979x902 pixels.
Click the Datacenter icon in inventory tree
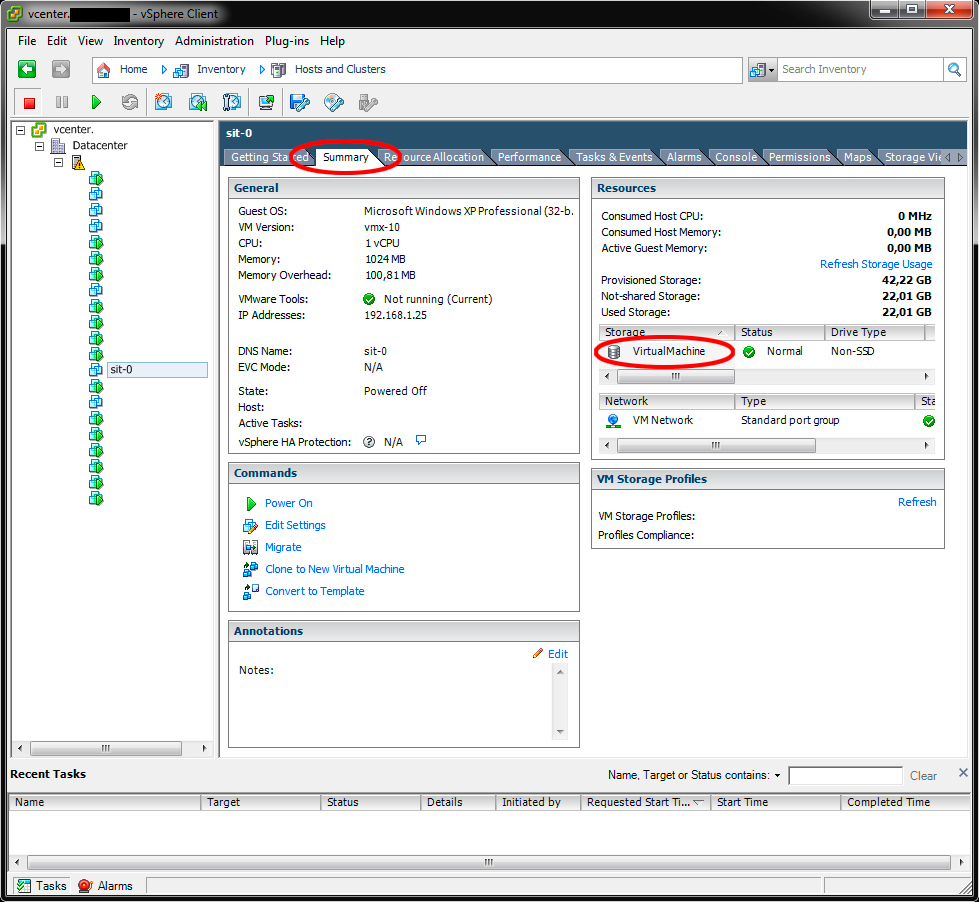tap(58, 145)
